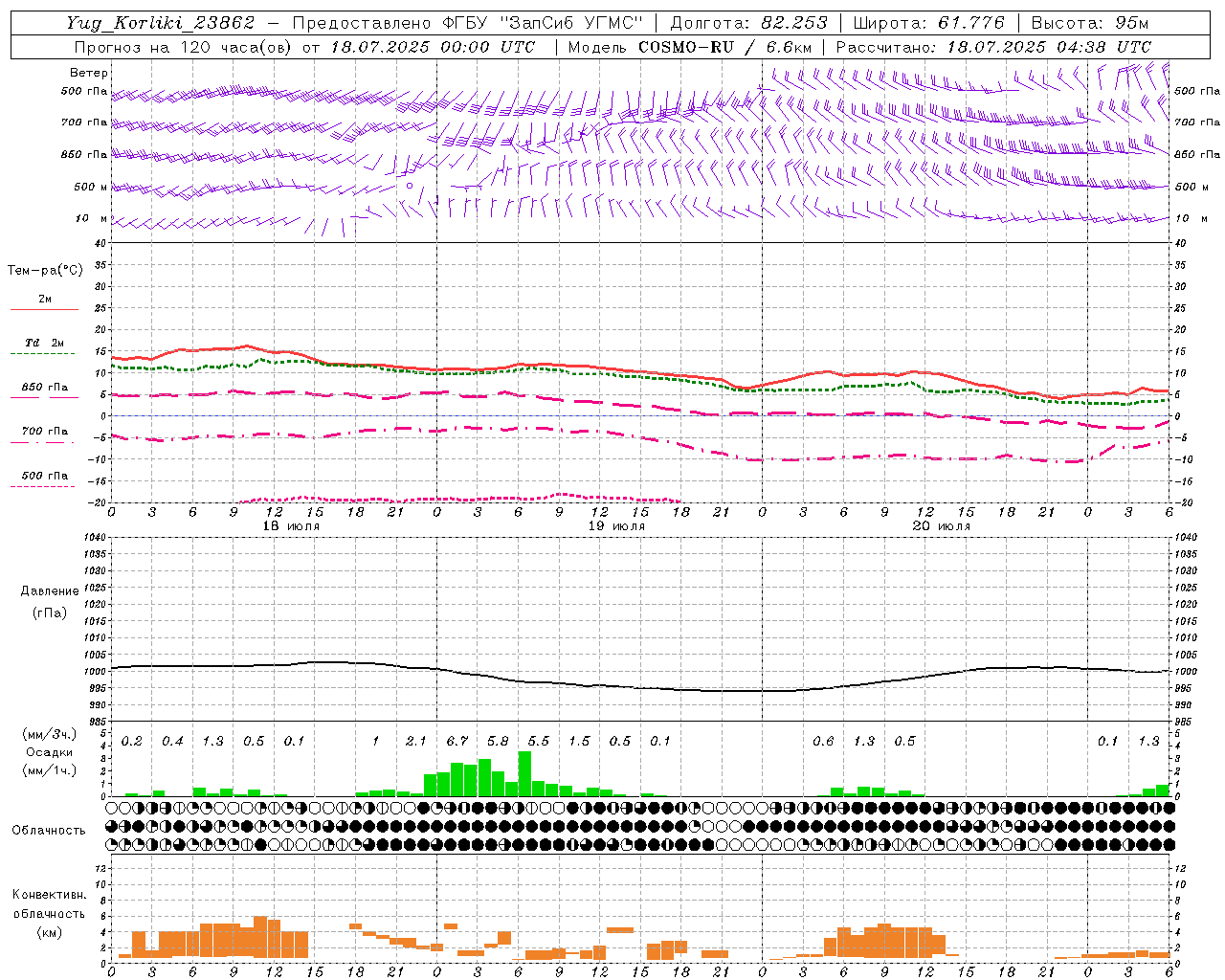
Task: Select the Тем-ра(°C) temperature axis title
Action: pyautogui.click(x=45, y=271)
